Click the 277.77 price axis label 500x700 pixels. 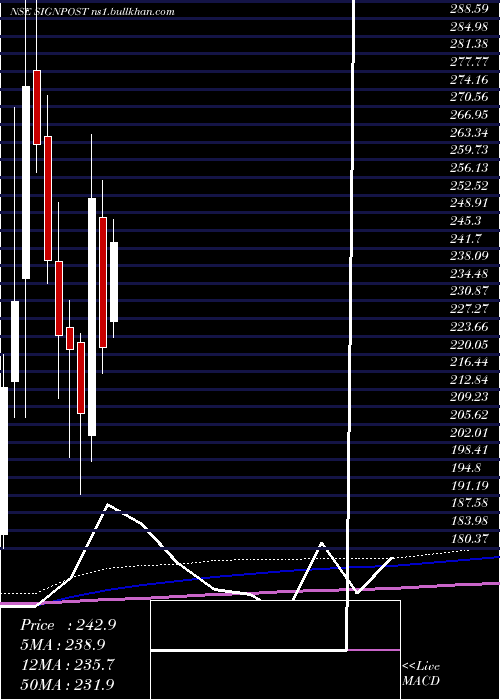pos(469,62)
